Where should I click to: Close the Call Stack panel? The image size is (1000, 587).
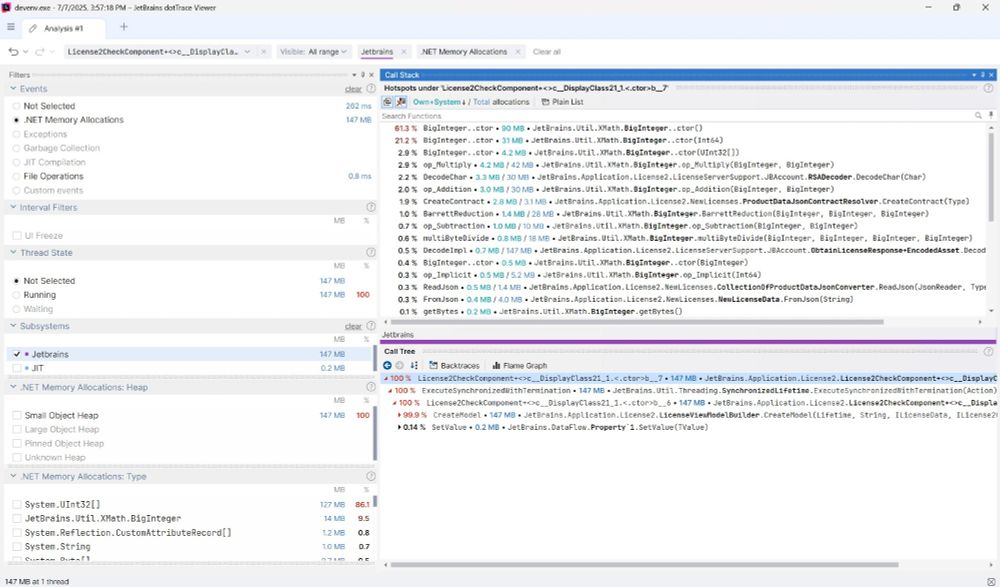point(992,75)
